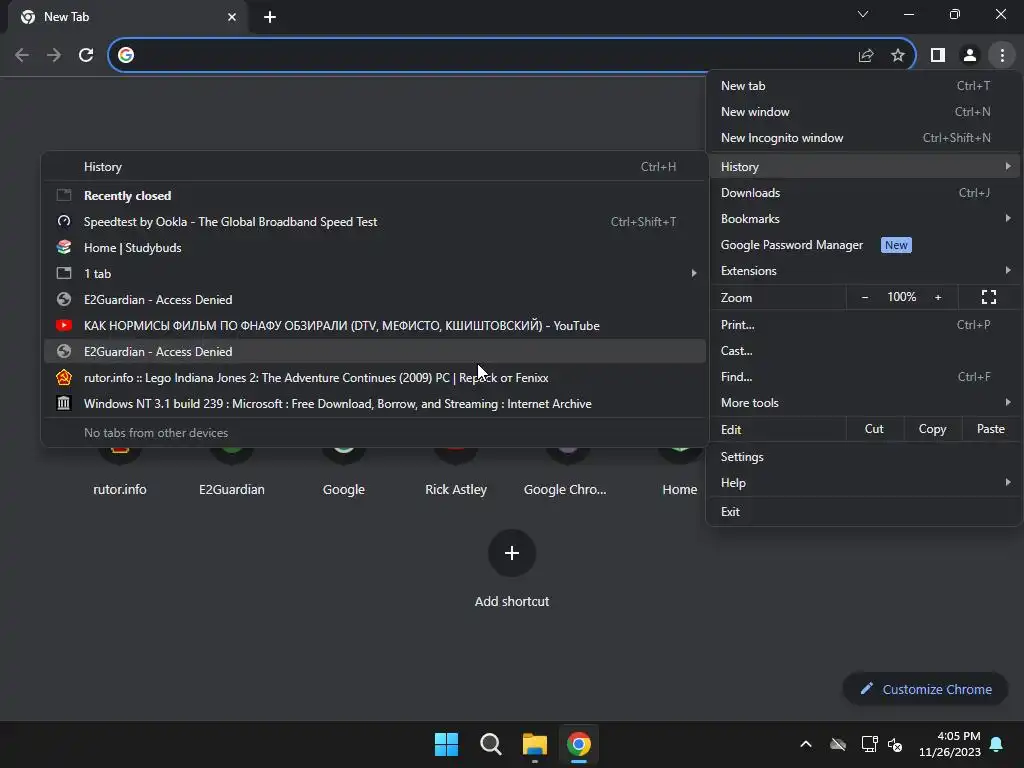The image size is (1024, 768).
Task: Select New tab menu item
Action: pyautogui.click(x=864, y=86)
